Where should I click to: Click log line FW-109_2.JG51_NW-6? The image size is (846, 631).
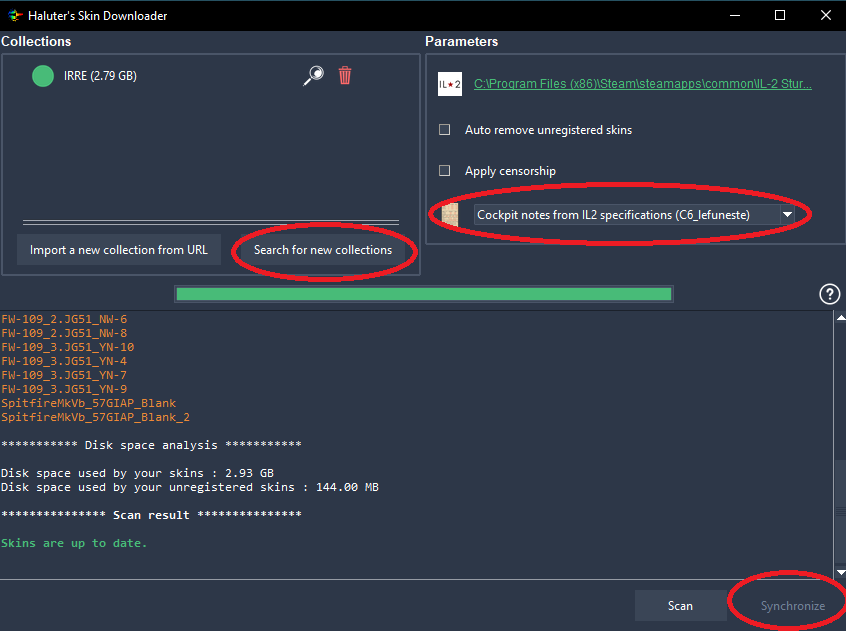[x=64, y=319]
